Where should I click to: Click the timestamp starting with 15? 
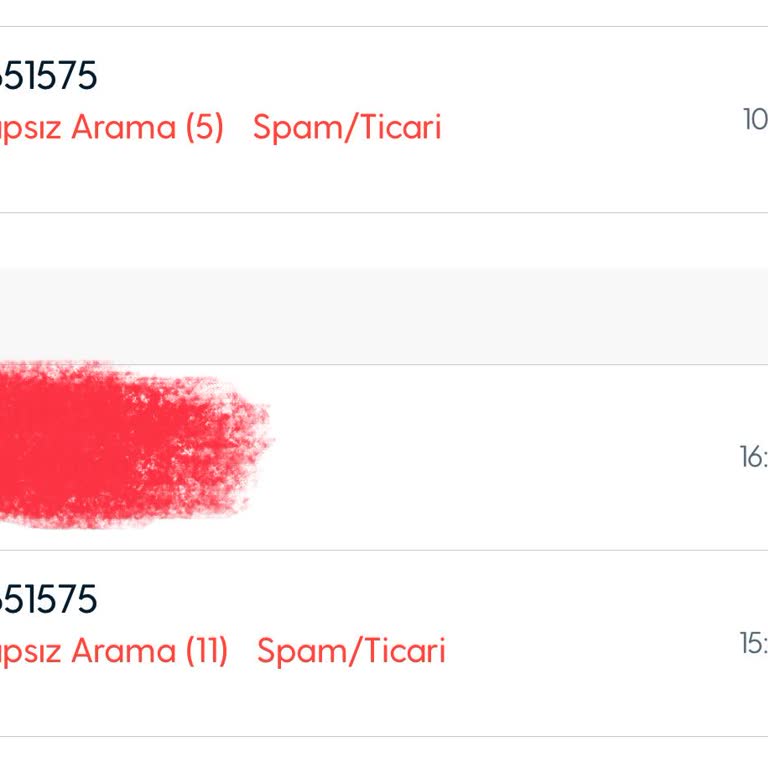coord(753,644)
